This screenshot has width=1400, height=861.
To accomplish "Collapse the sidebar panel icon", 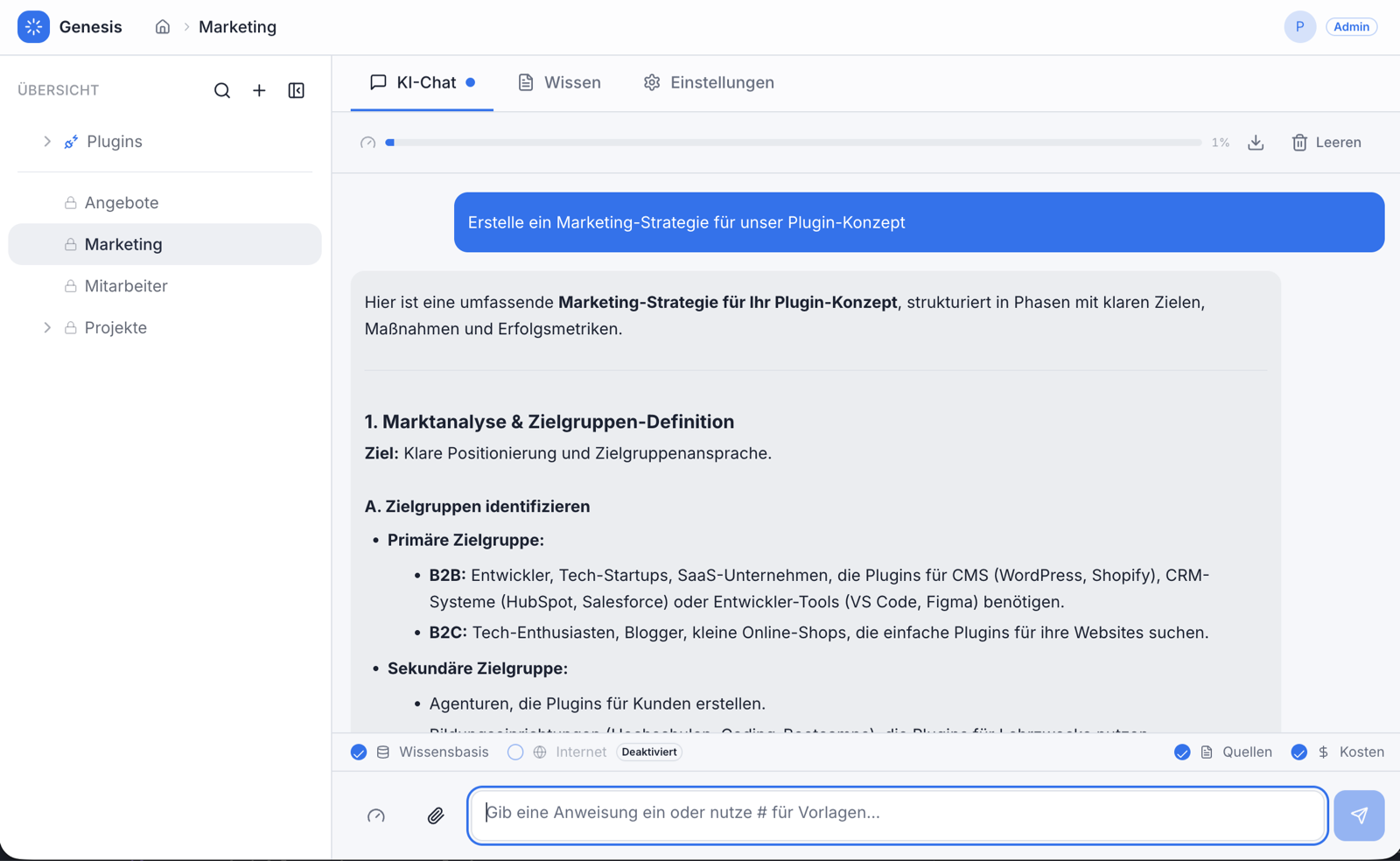I will pos(297,90).
